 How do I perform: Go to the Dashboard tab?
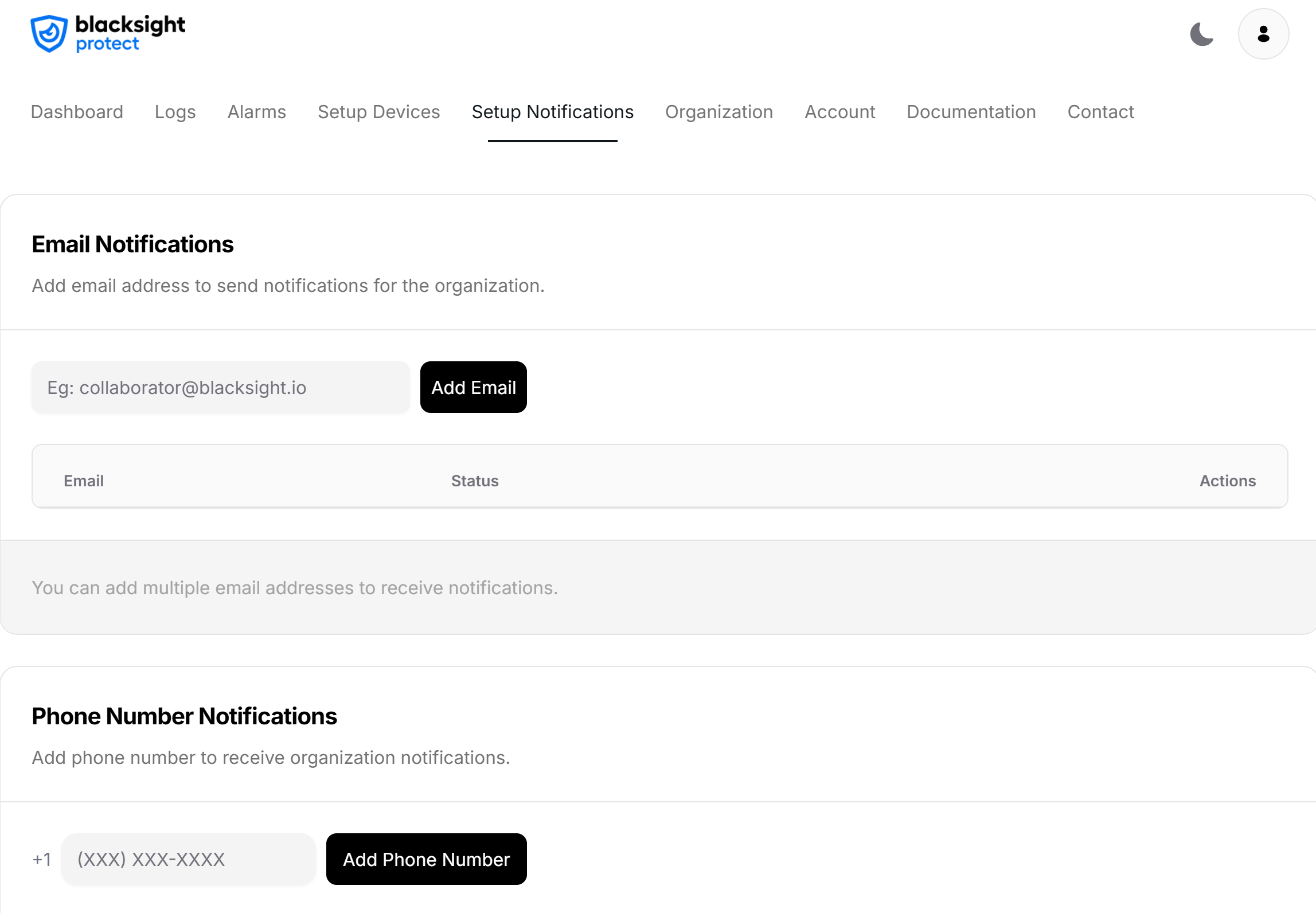coord(77,112)
